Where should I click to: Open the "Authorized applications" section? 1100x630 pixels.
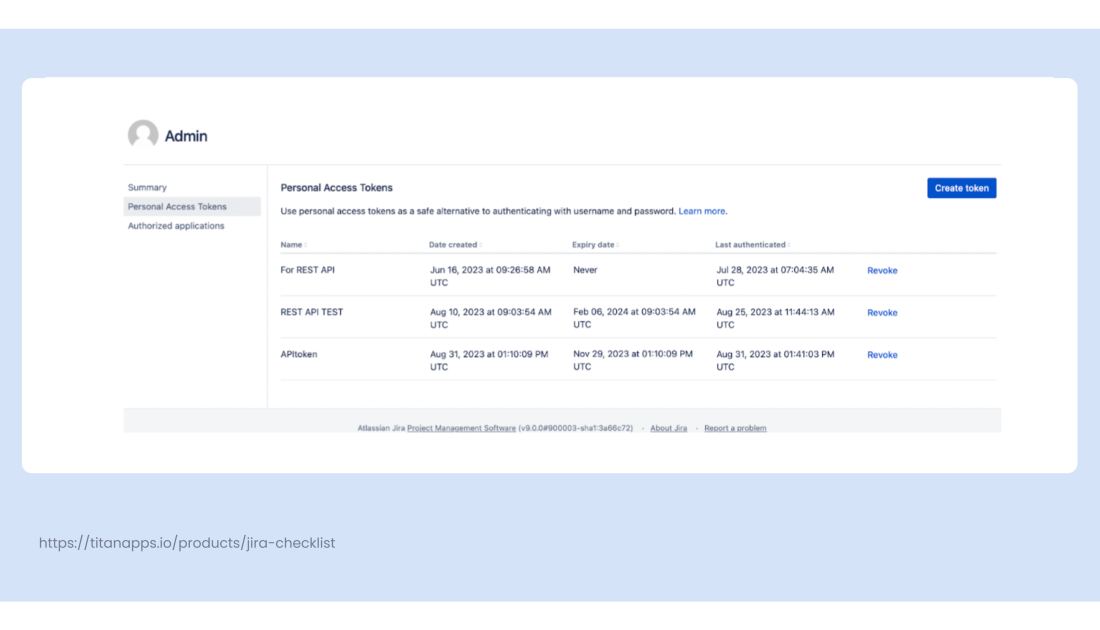(176, 225)
